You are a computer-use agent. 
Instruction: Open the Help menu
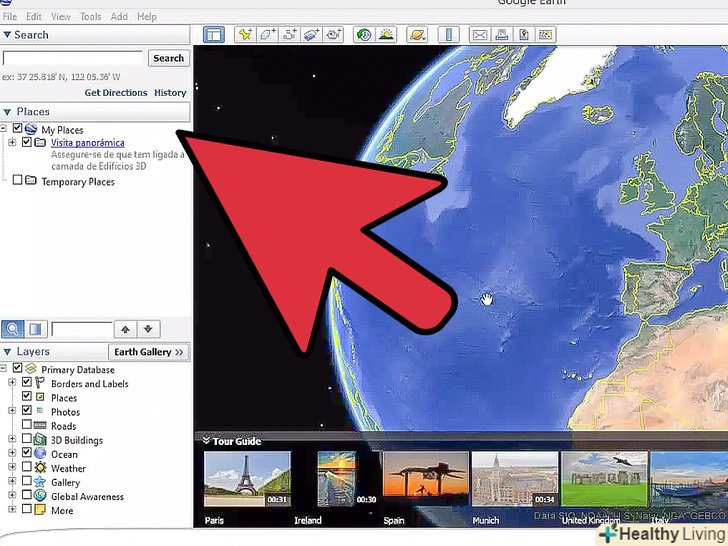click(x=147, y=17)
